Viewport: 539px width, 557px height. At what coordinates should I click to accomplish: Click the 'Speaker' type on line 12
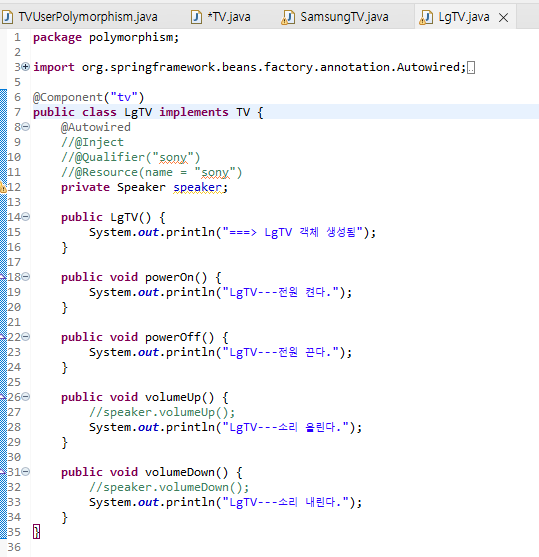click(x=141, y=187)
